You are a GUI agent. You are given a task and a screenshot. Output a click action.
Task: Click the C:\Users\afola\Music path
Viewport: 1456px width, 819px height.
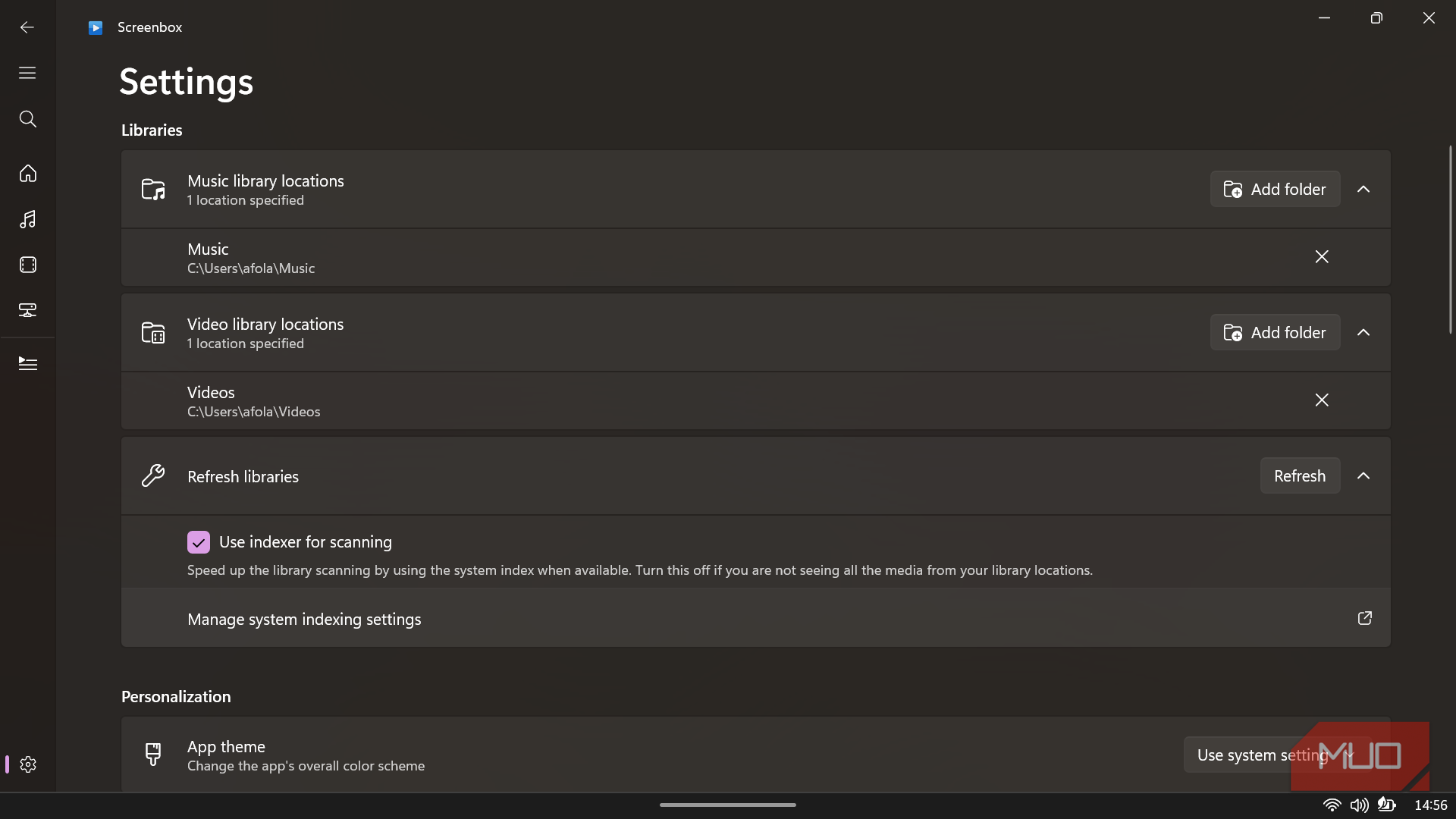click(x=251, y=268)
